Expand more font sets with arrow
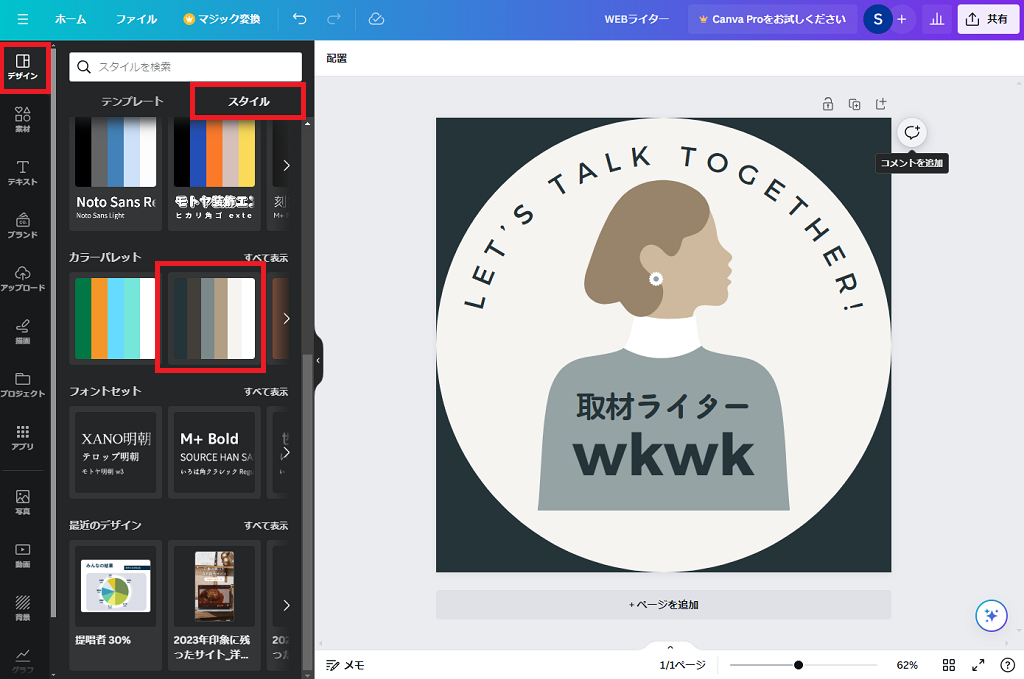1024x679 pixels. pyautogui.click(x=287, y=452)
